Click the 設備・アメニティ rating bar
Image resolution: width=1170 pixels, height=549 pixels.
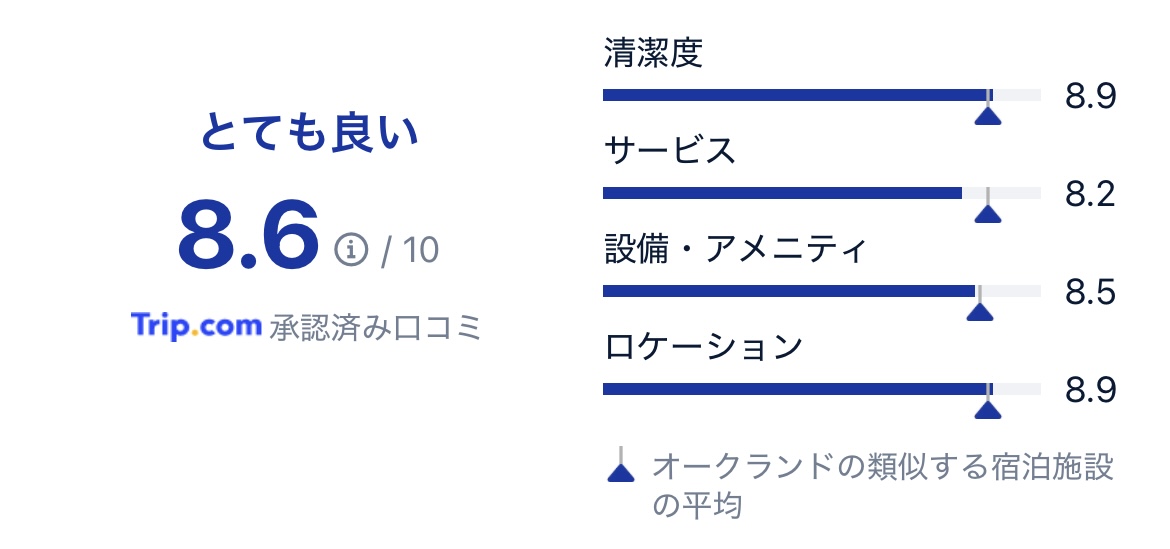point(822,291)
